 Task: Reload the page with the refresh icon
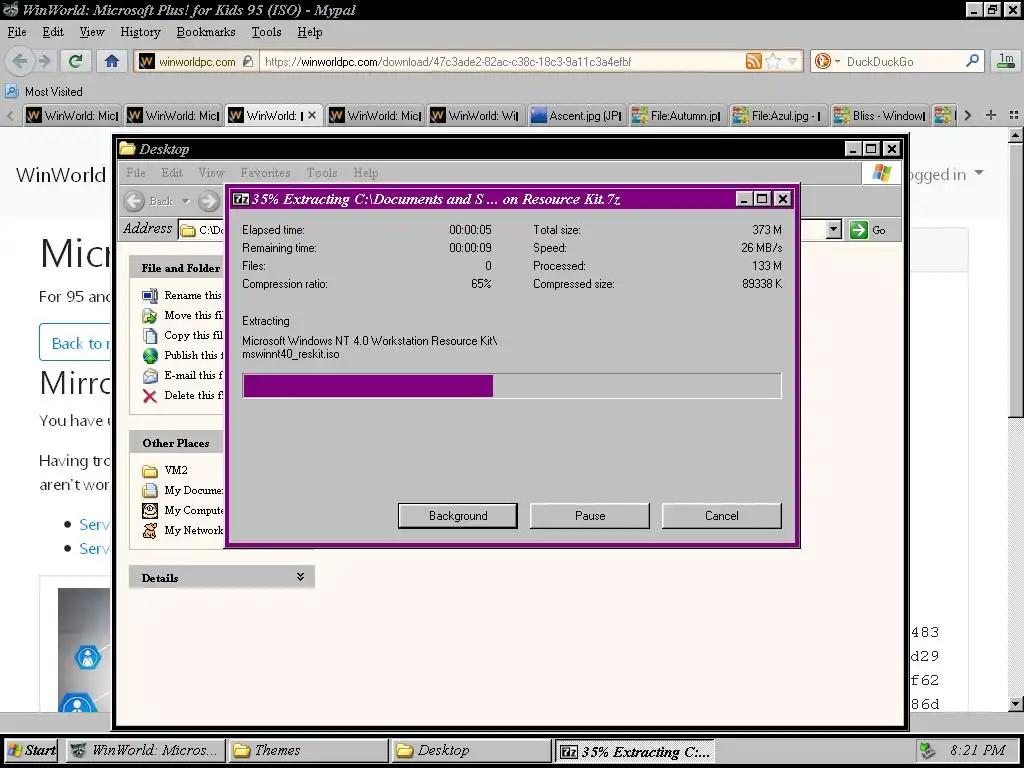pyautogui.click(x=76, y=61)
